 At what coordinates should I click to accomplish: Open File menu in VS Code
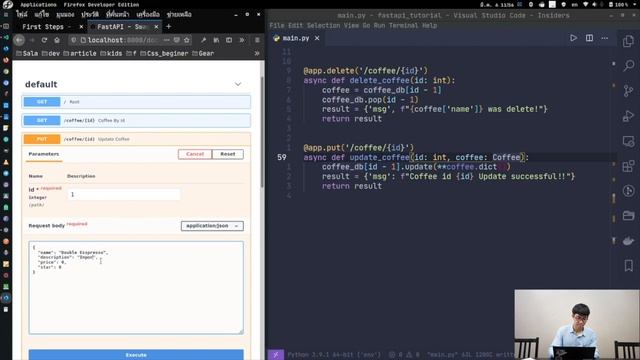[x=276, y=25]
